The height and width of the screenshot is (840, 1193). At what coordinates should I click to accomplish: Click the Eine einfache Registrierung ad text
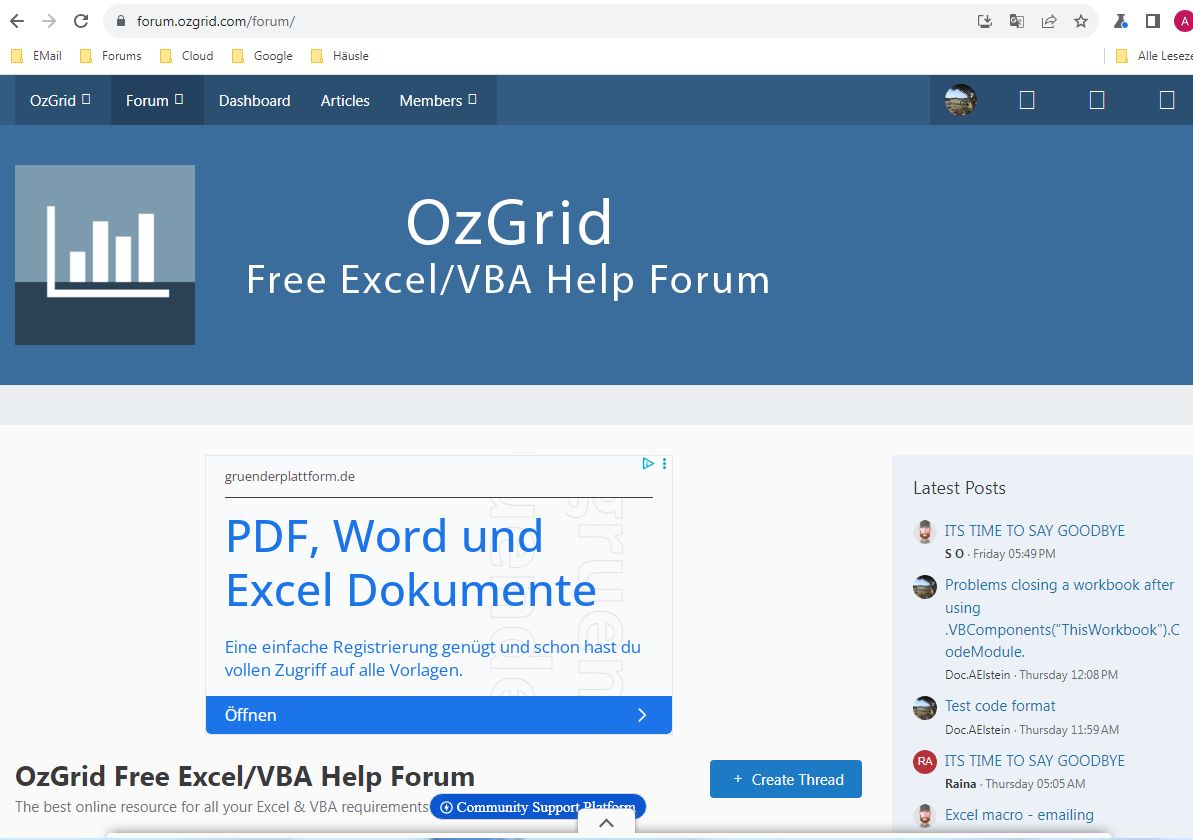pos(432,658)
